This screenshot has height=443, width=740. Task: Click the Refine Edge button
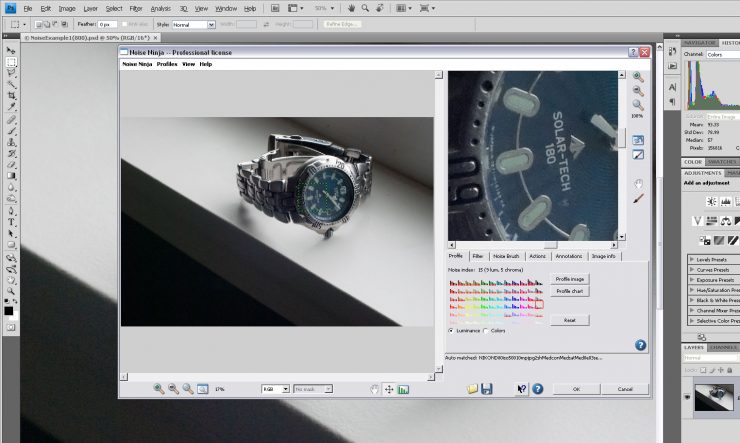tap(342, 24)
